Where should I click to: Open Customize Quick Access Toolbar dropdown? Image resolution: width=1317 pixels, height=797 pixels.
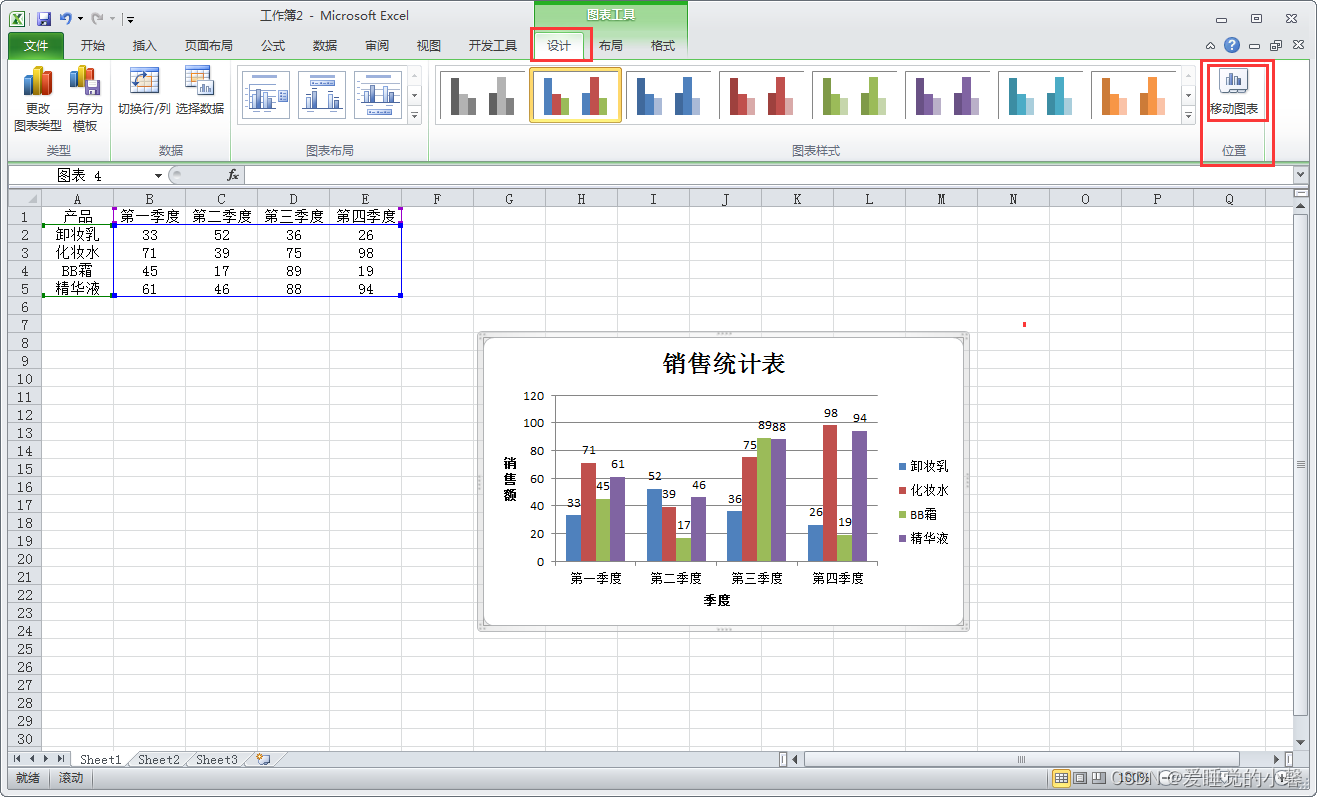tap(130, 18)
